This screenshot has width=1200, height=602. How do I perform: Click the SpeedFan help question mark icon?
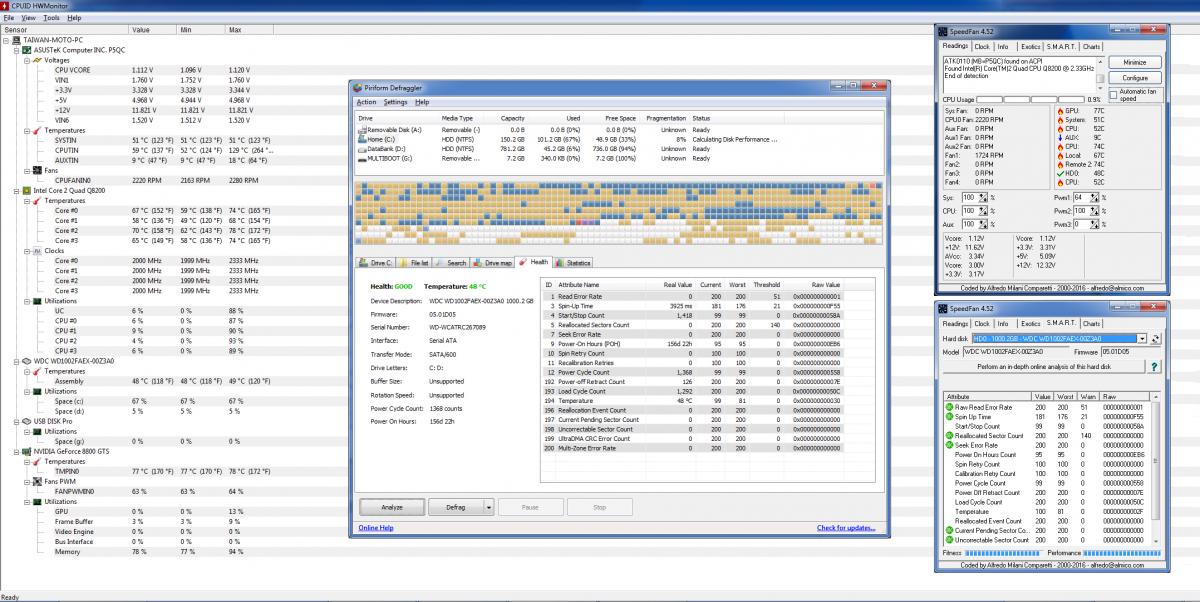click(1154, 367)
